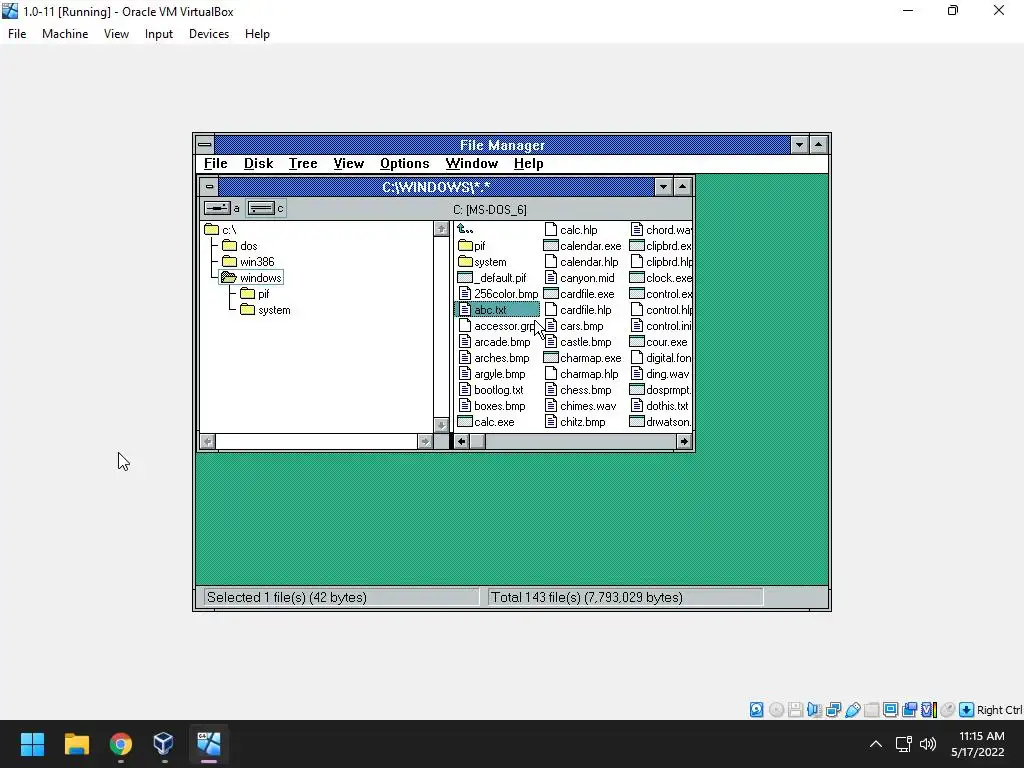1024x768 pixels.
Task: Open Windows Start button on taskbar
Action: coord(32,744)
